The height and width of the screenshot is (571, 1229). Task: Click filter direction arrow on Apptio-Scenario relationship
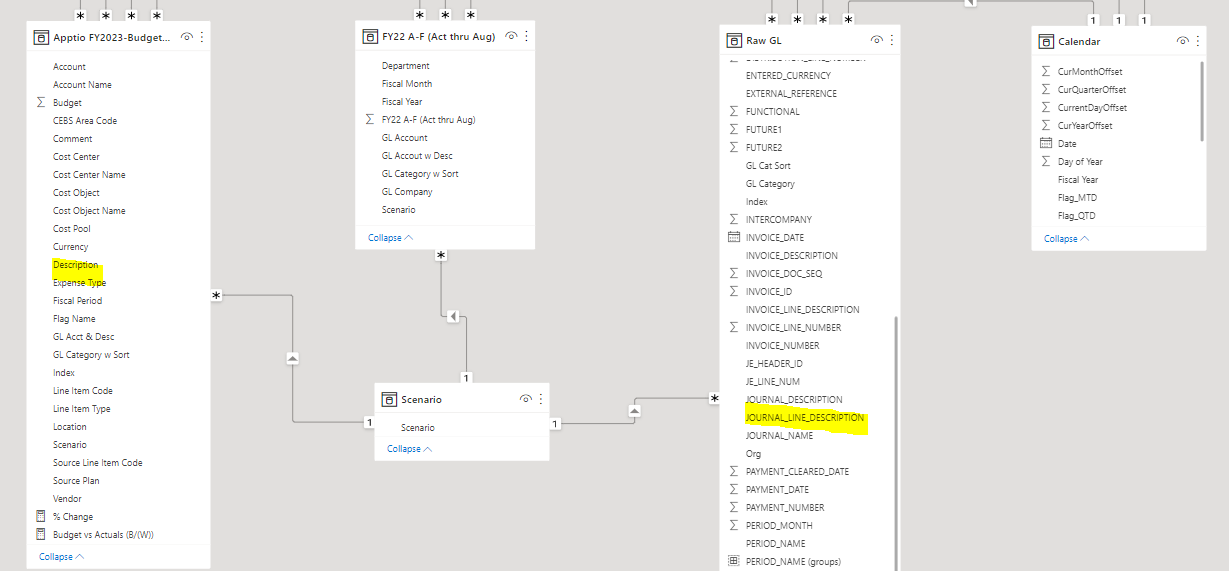coord(292,358)
